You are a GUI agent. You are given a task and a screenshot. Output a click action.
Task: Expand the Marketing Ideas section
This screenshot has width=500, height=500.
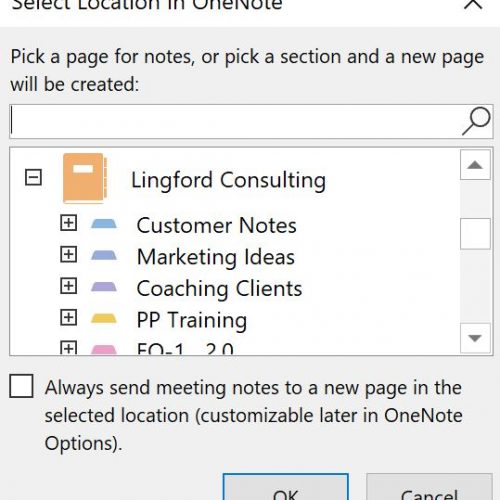pos(68,254)
